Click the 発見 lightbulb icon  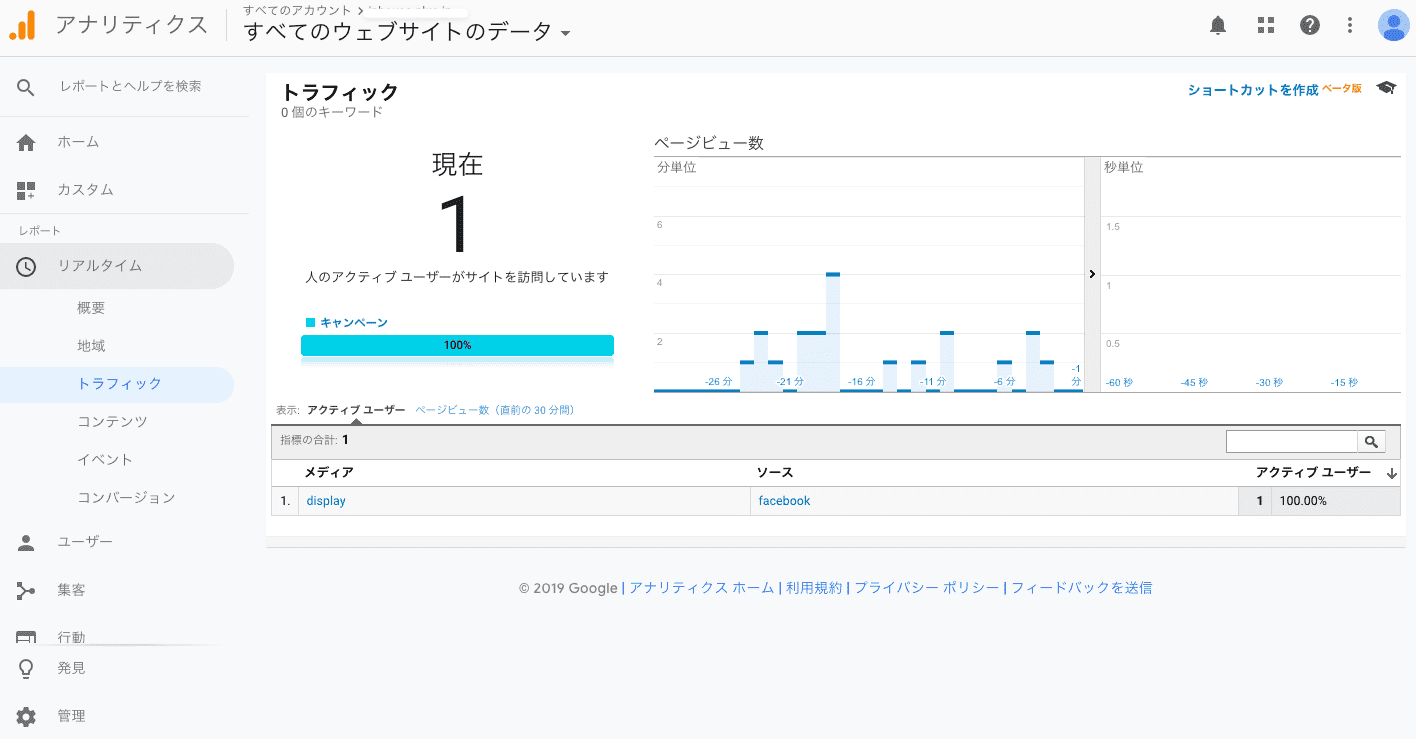tap(26, 668)
